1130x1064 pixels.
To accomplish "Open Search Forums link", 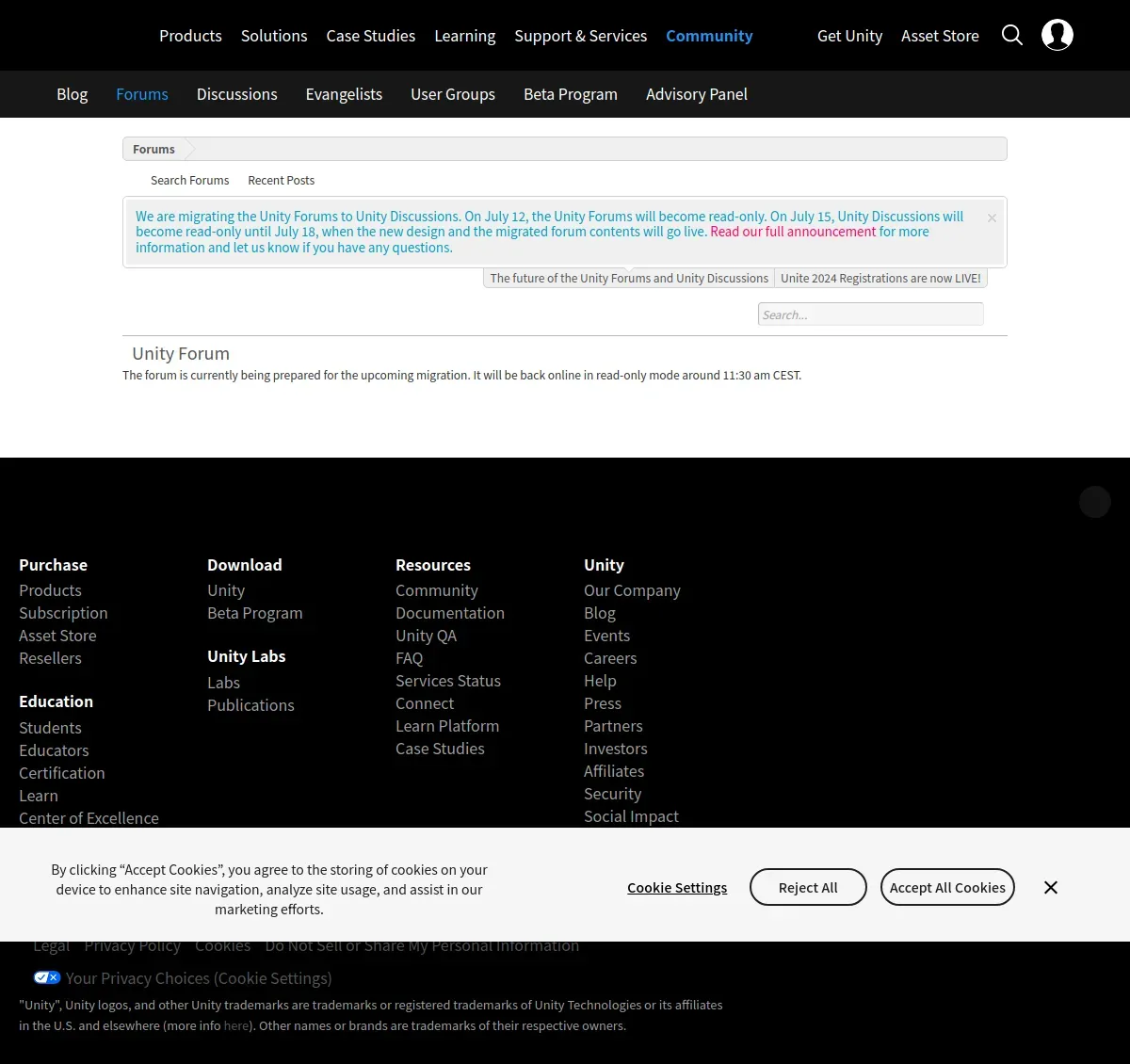I will [x=189, y=180].
